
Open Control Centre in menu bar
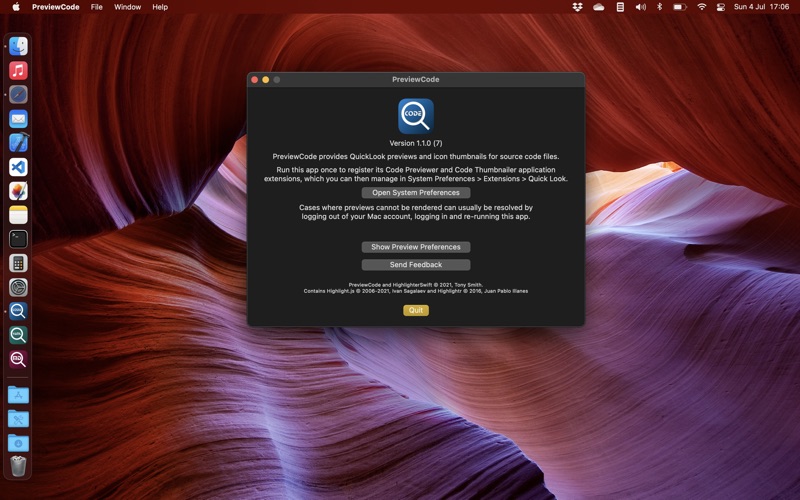tap(720, 7)
